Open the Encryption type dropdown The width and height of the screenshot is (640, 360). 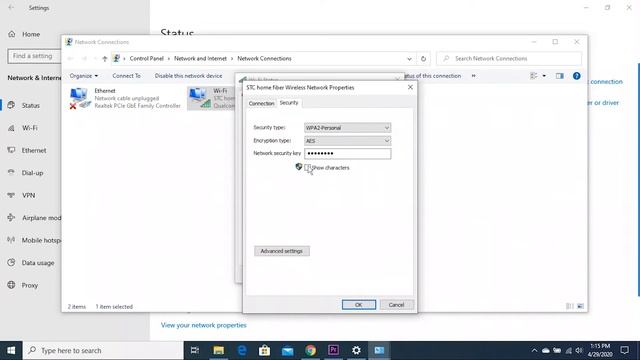pyautogui.click(x=347, y=141)
